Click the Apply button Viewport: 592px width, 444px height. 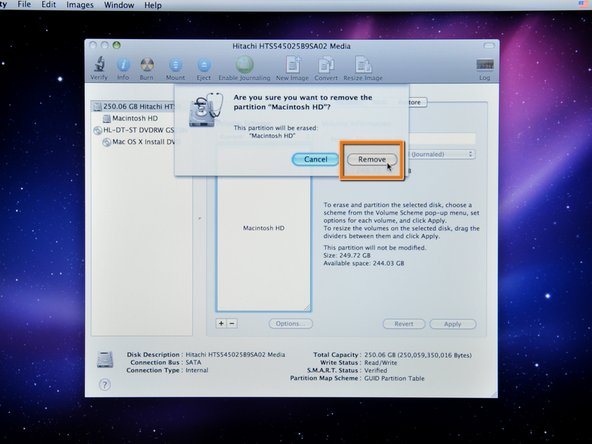tap(453, 324)
